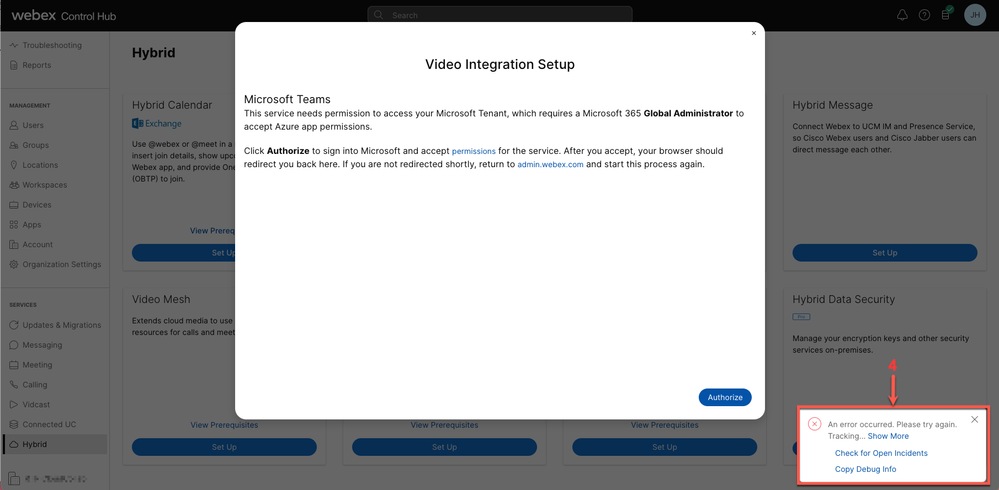
Task: Click the Messaging chat bubble icon
Action: pyautogui.click(x=13, y=345)
